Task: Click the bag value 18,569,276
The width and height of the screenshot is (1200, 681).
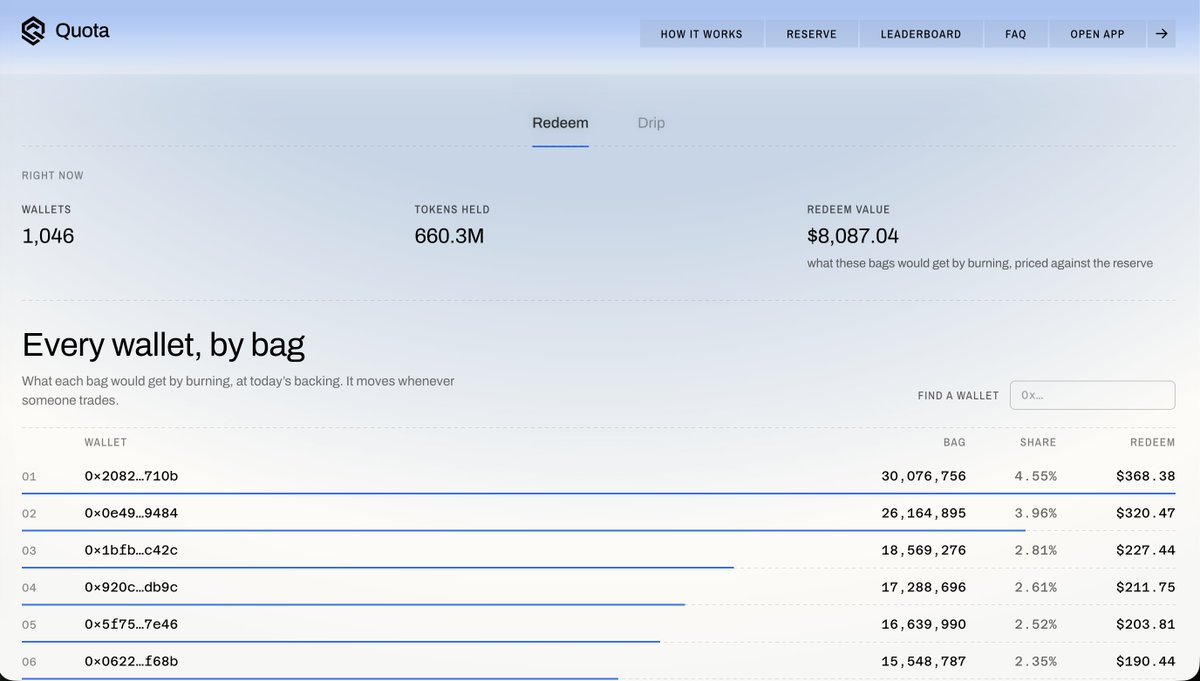Action: pyautogui.click(x=923, y=550)
